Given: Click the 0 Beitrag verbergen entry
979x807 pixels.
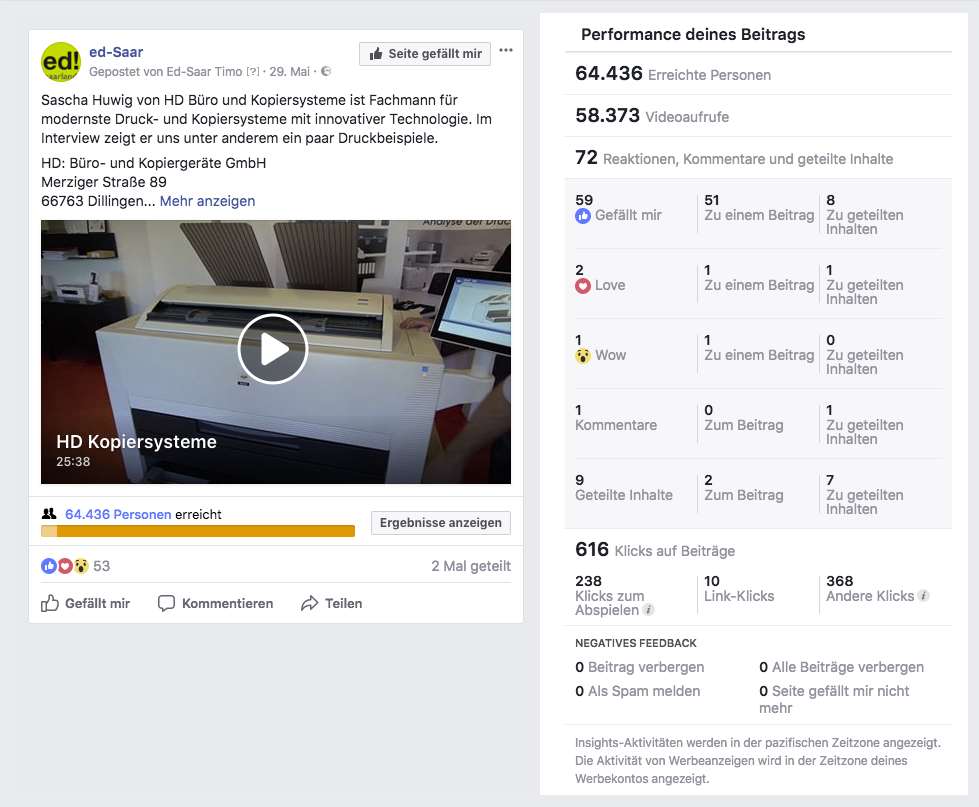Looking at the screenshot, I should [639, 667].
